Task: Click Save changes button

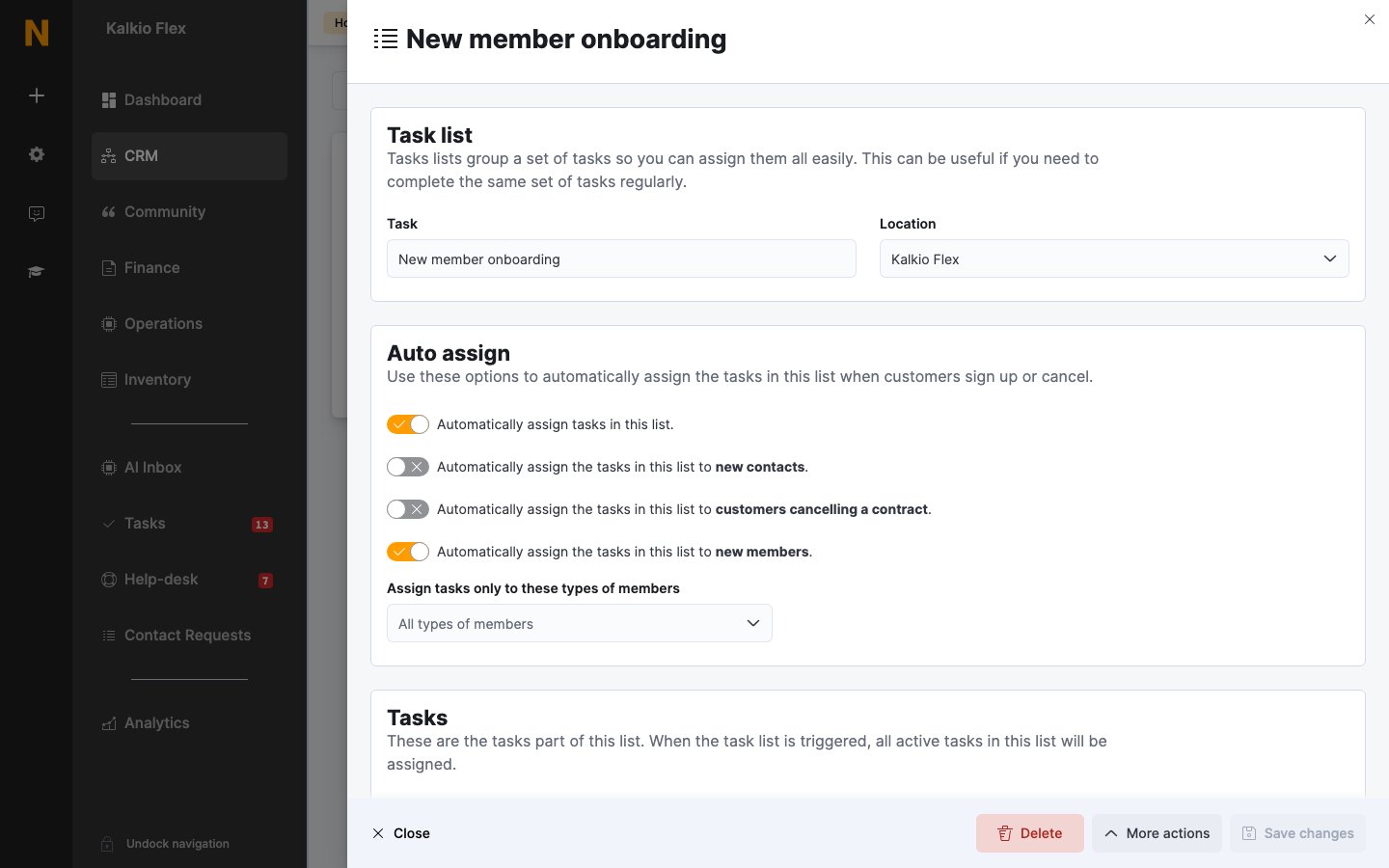Action: [x=1297, y=833]
